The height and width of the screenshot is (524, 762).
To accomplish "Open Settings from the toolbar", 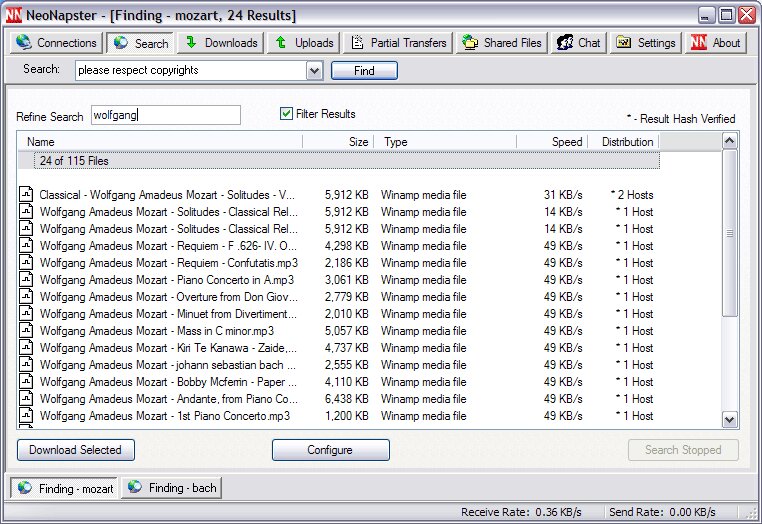I will pos(645,43).
